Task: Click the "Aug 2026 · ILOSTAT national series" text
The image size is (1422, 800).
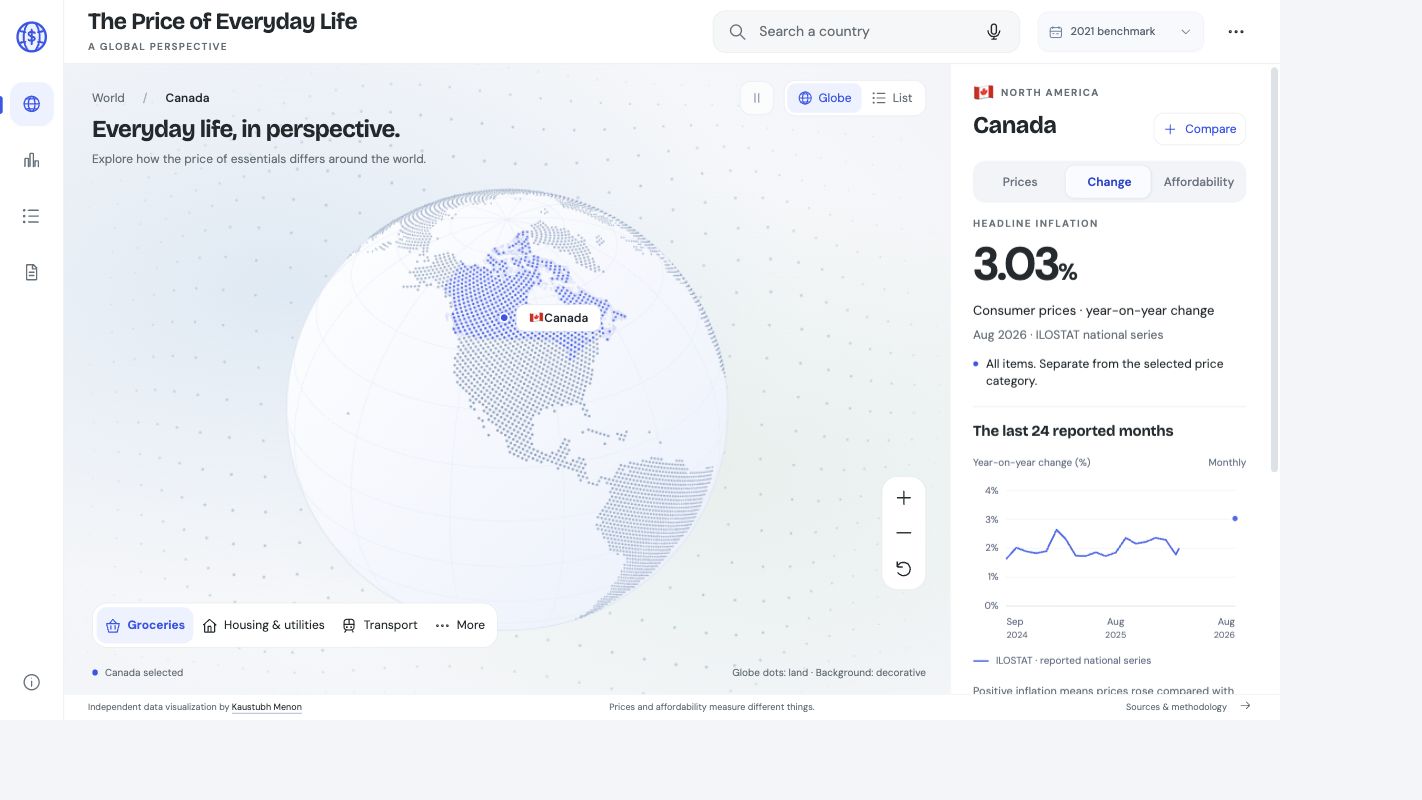Action: [x=1068, y=335]
